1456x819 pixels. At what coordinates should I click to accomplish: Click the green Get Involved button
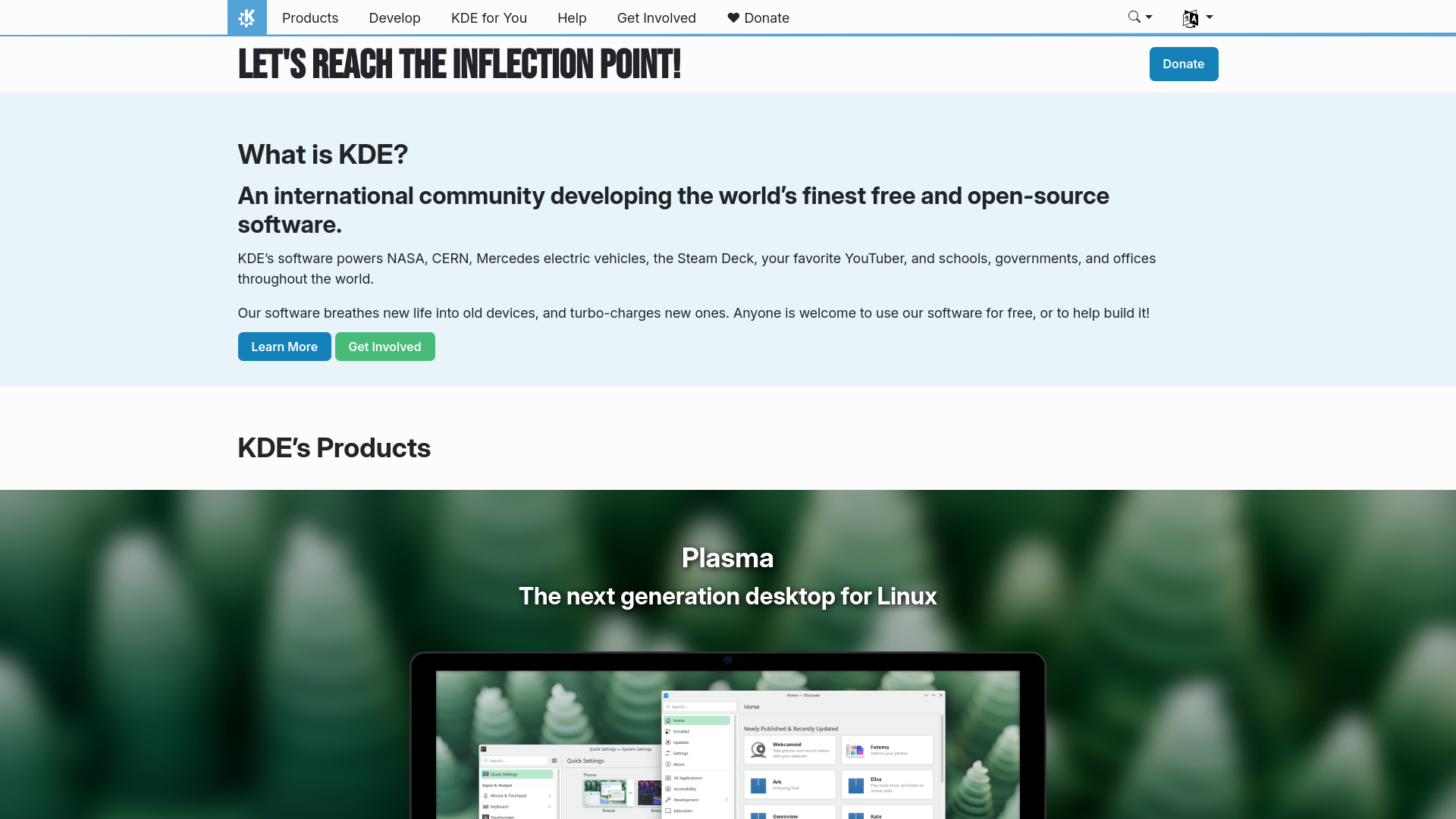coord(385,347)
